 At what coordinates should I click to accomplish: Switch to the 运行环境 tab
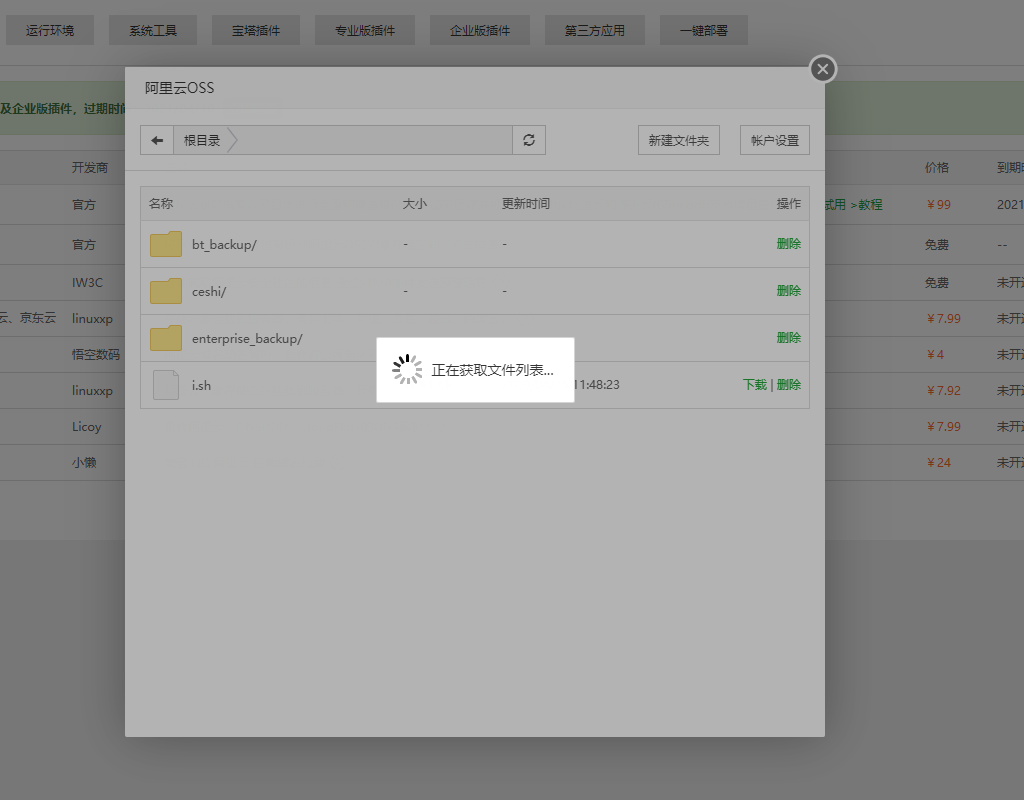point(50,31)
